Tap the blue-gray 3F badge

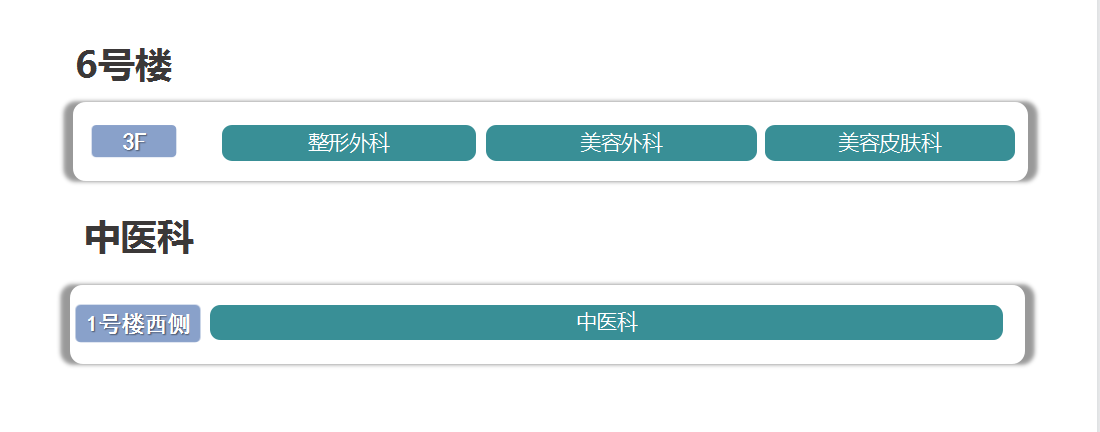click(x=134, y=142)
